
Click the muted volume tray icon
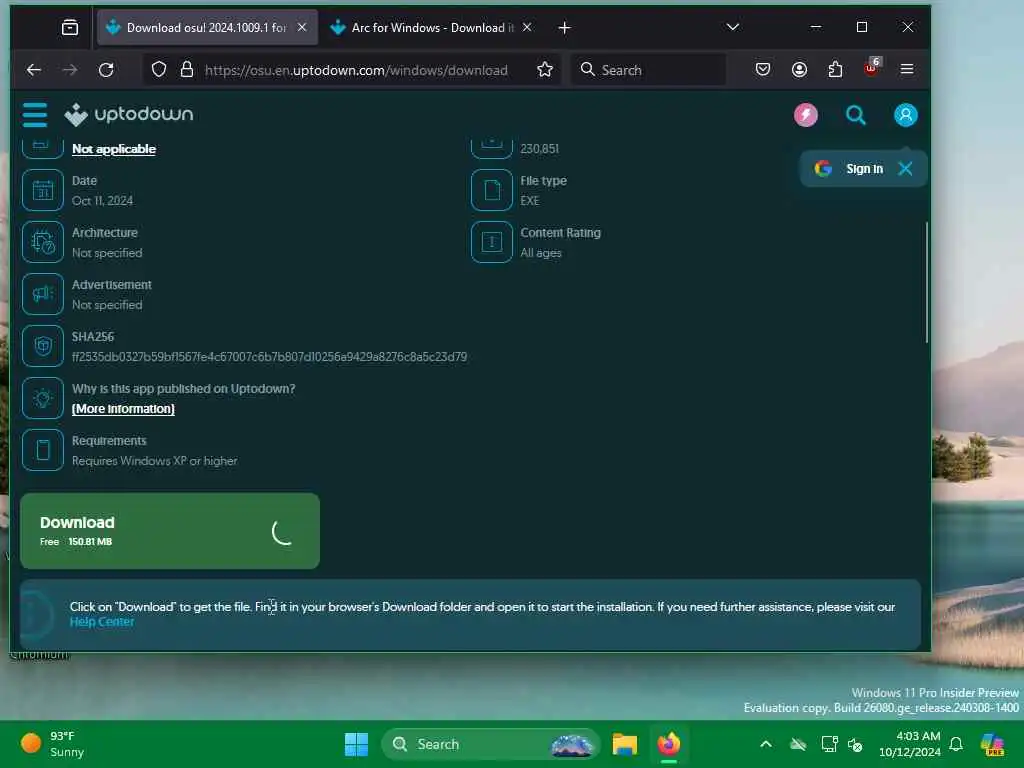click(x=855, y=744)
